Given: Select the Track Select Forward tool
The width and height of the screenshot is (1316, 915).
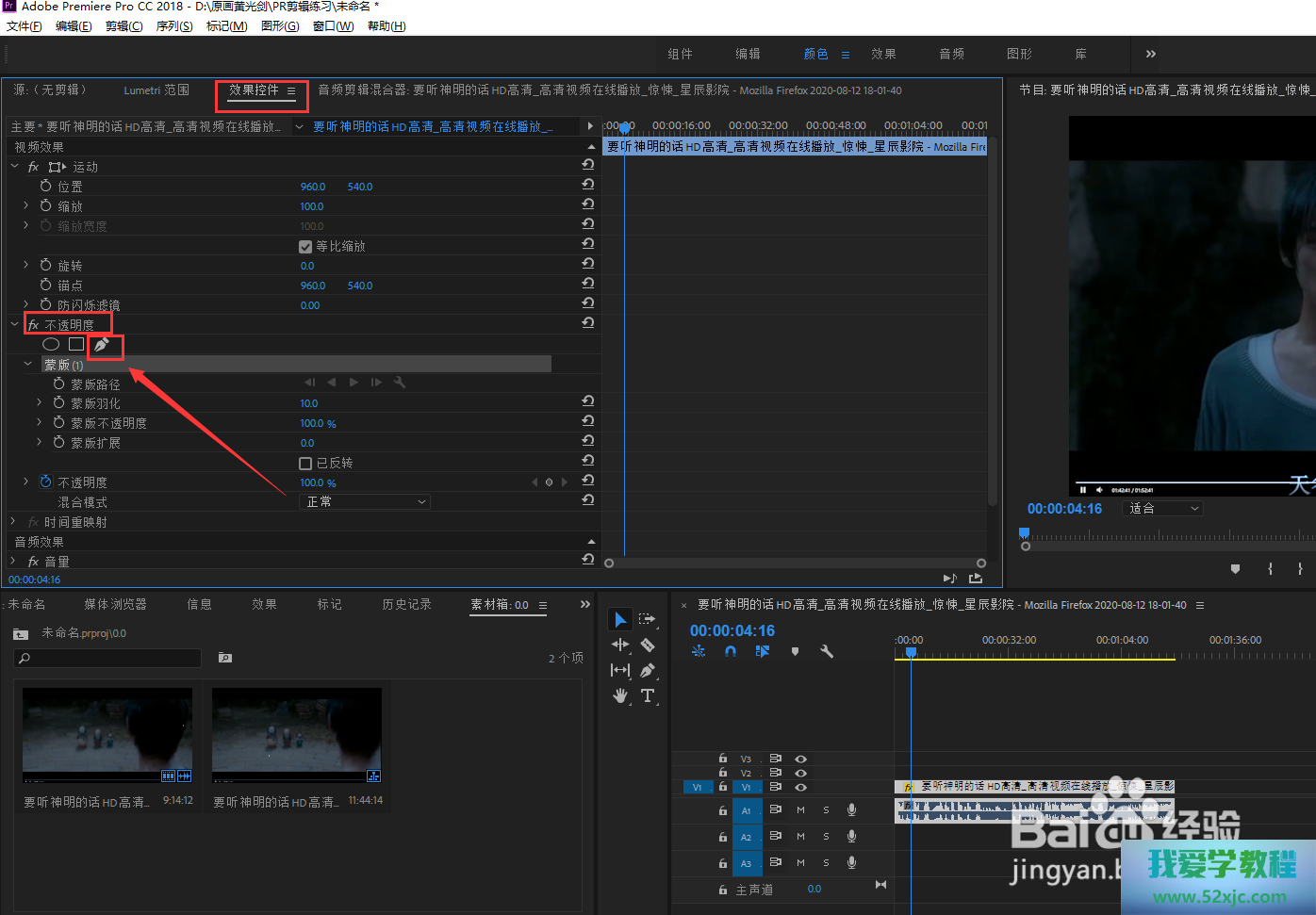Looking at the screenshot, I should tap(648, 619).
